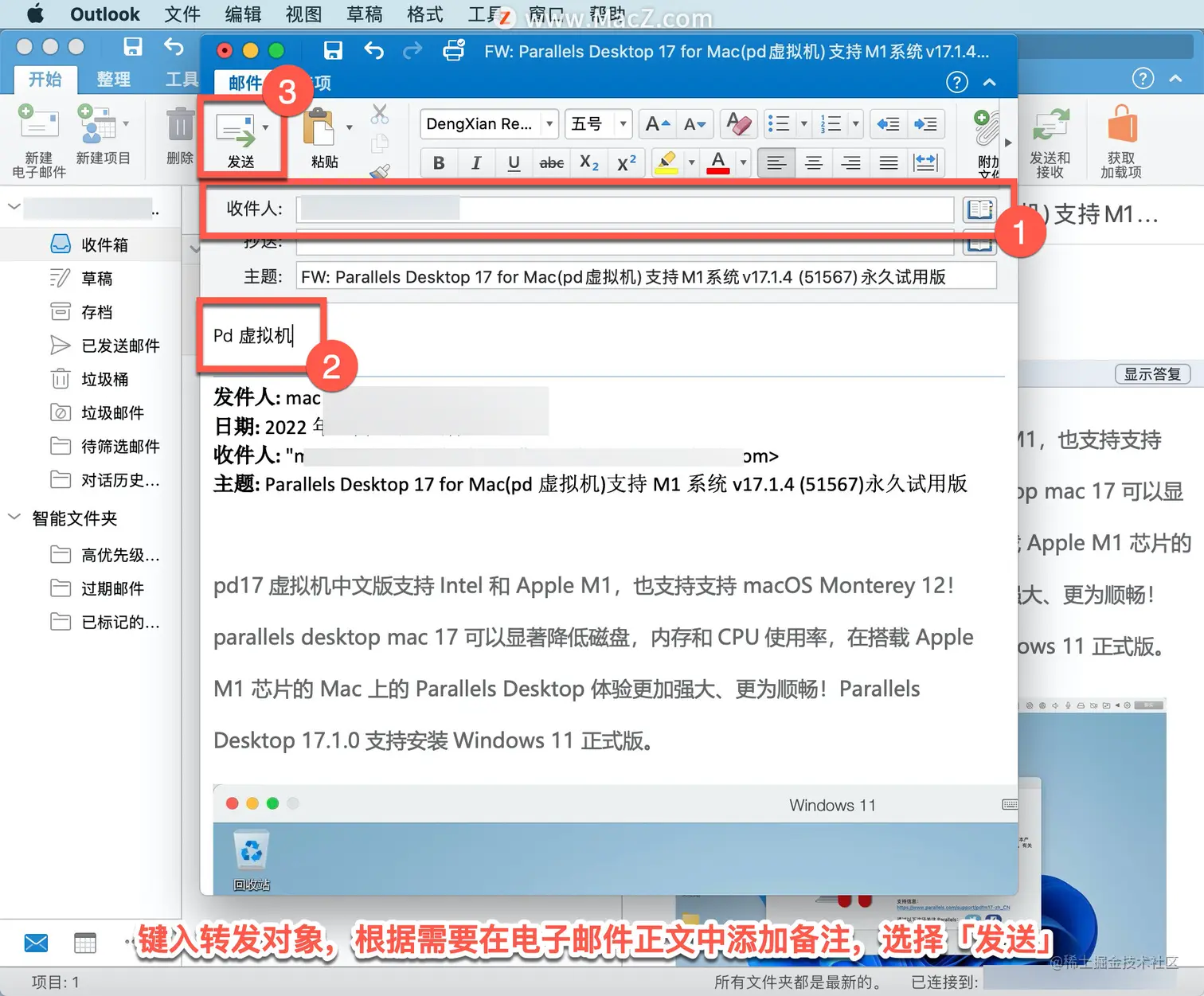Apply the red font color
Viewport: 1204px width, 996px height.
click(718, 163)
